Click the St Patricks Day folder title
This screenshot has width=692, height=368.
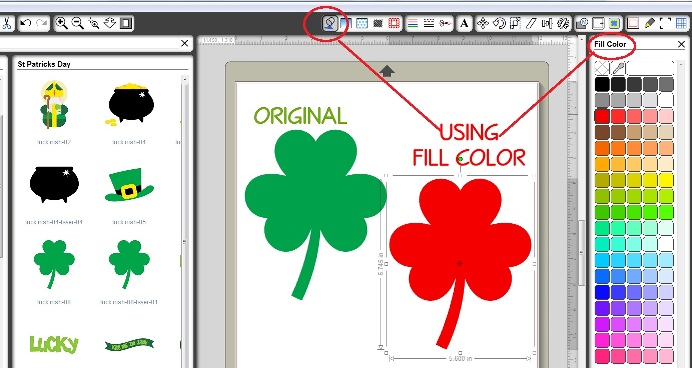coord(44,64)
